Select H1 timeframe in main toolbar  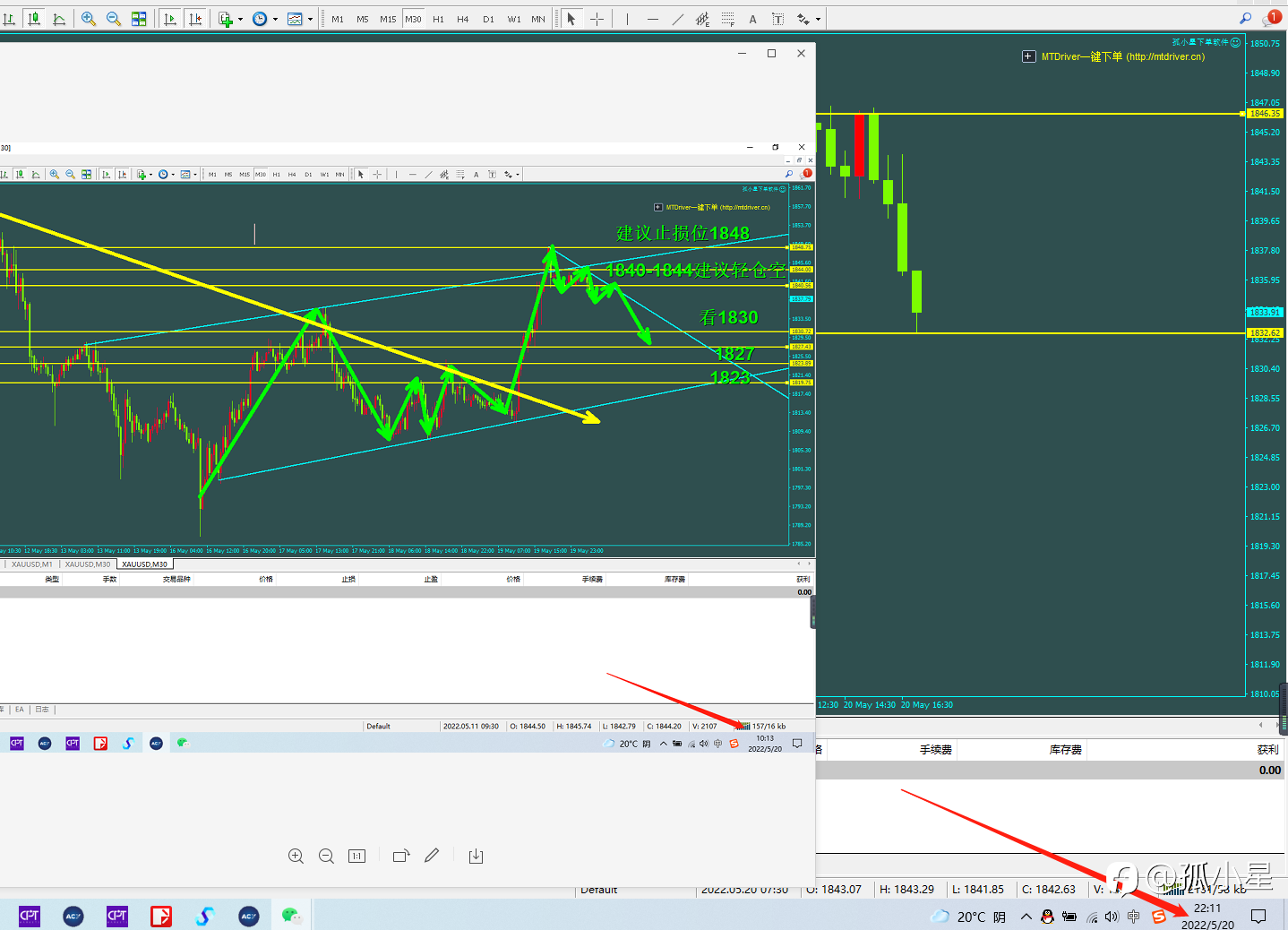click(x=438, y=19)
